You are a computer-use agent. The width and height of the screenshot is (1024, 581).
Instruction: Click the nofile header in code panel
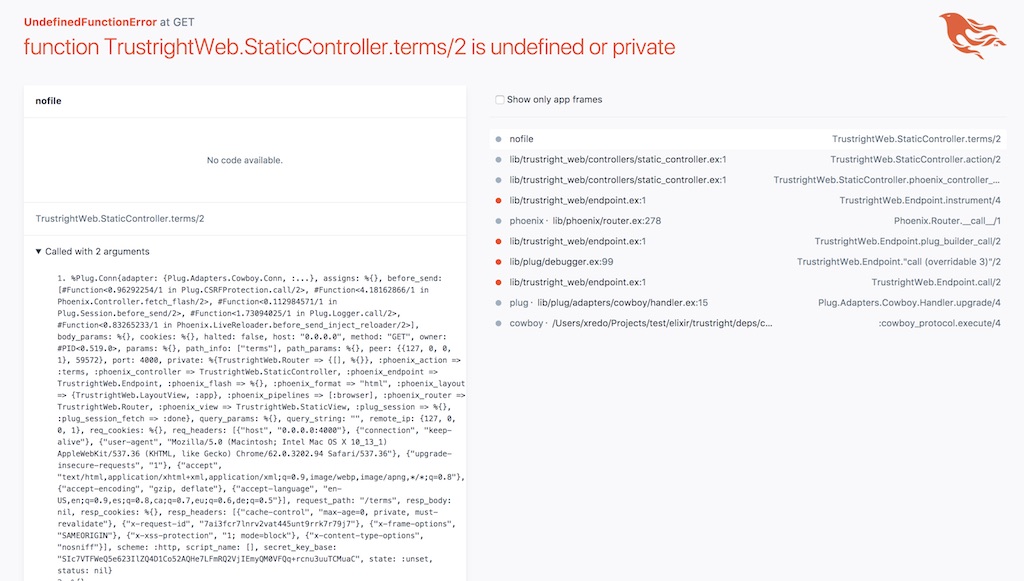click(x=48, y=101)
